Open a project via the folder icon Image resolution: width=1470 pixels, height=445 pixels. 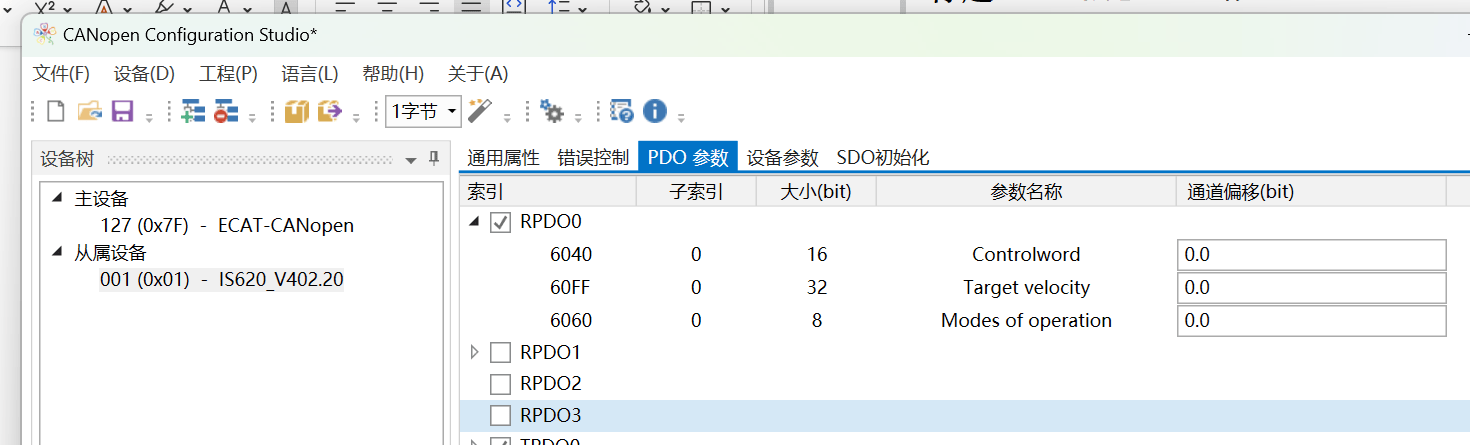(x=90, y=111)
